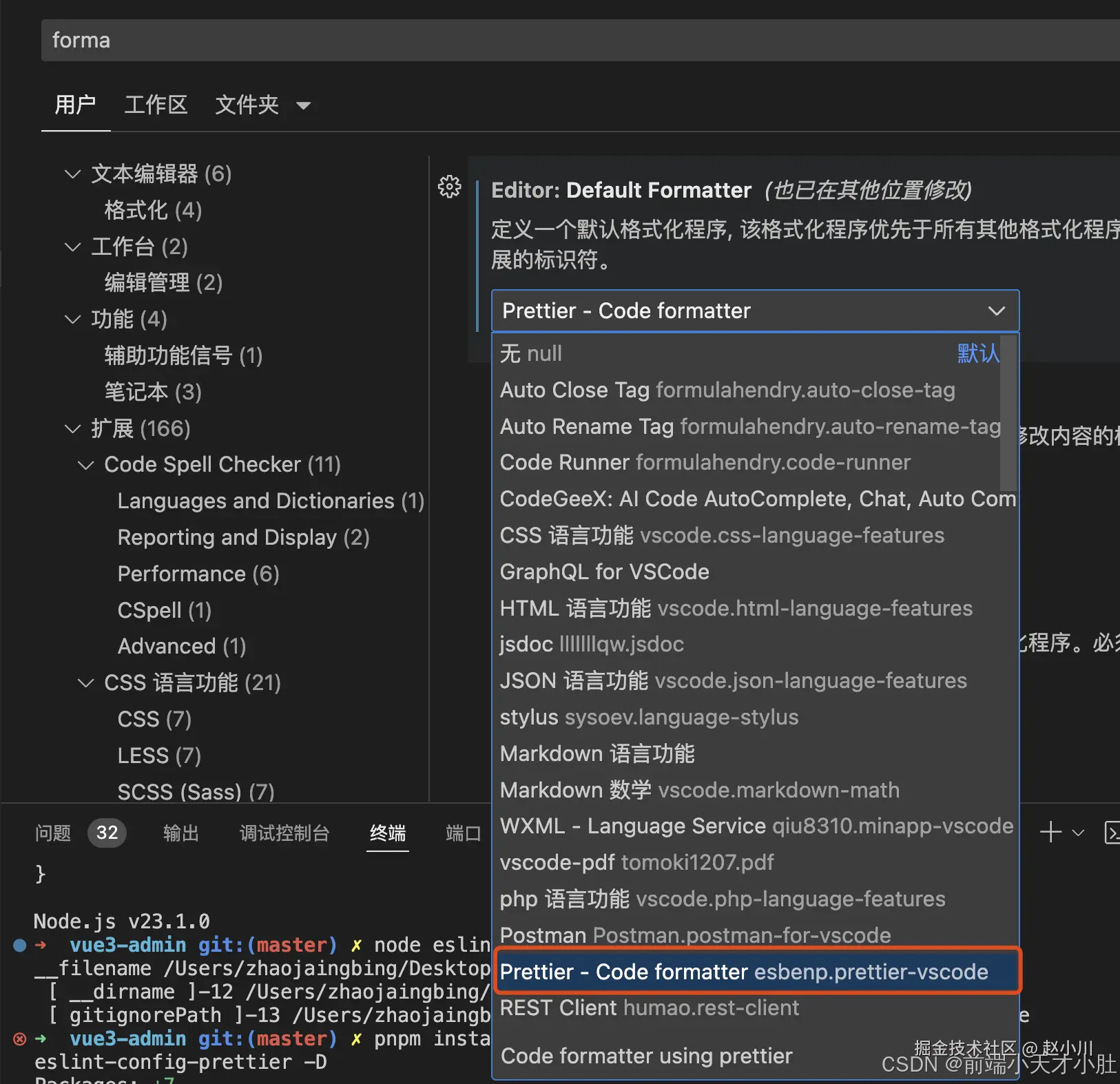Switch to the 工作区 settings tab
The image size is (1120, 1084).
point(156,105)
